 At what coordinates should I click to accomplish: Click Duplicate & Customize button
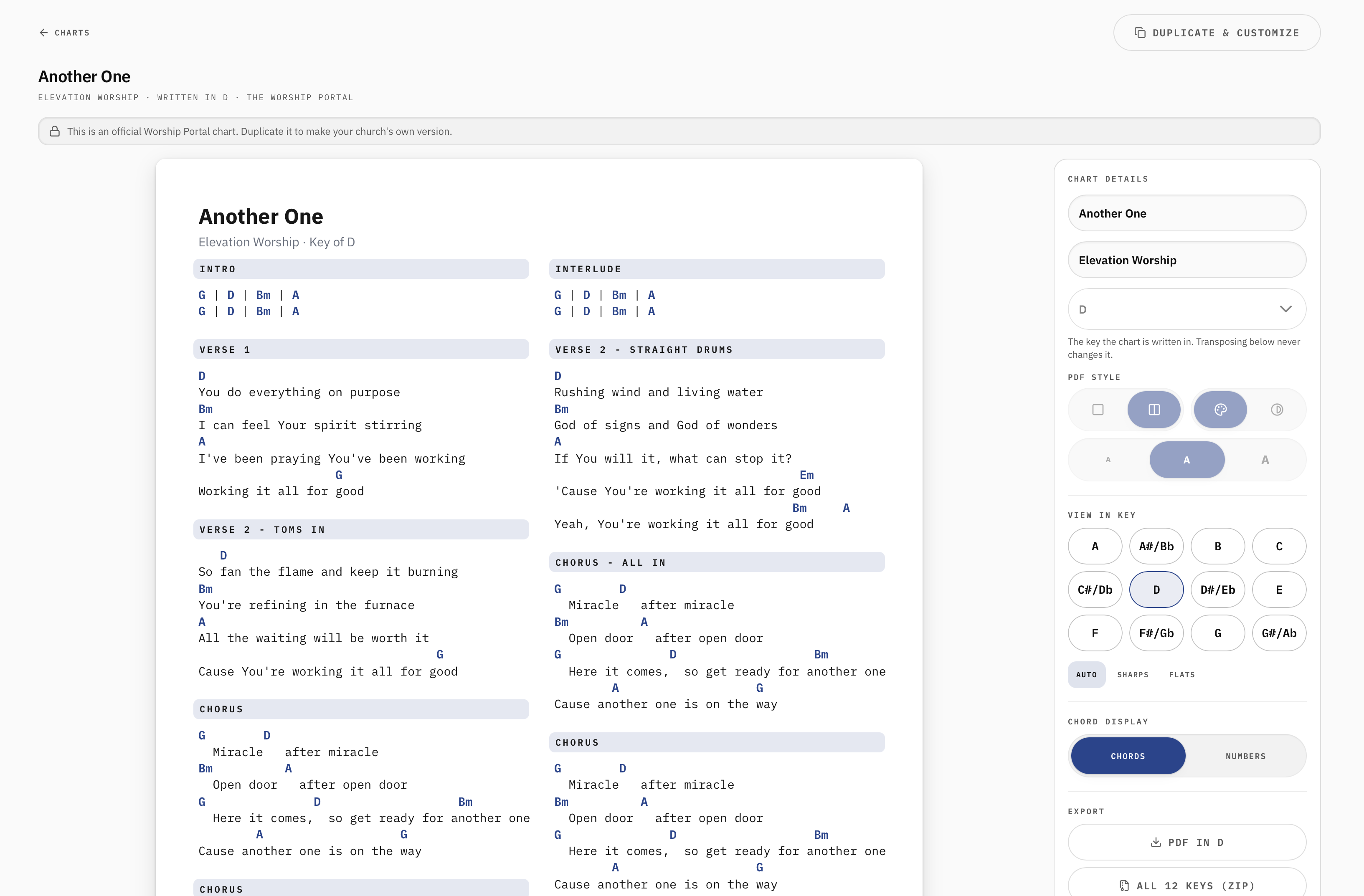[x=1217, y=33]
